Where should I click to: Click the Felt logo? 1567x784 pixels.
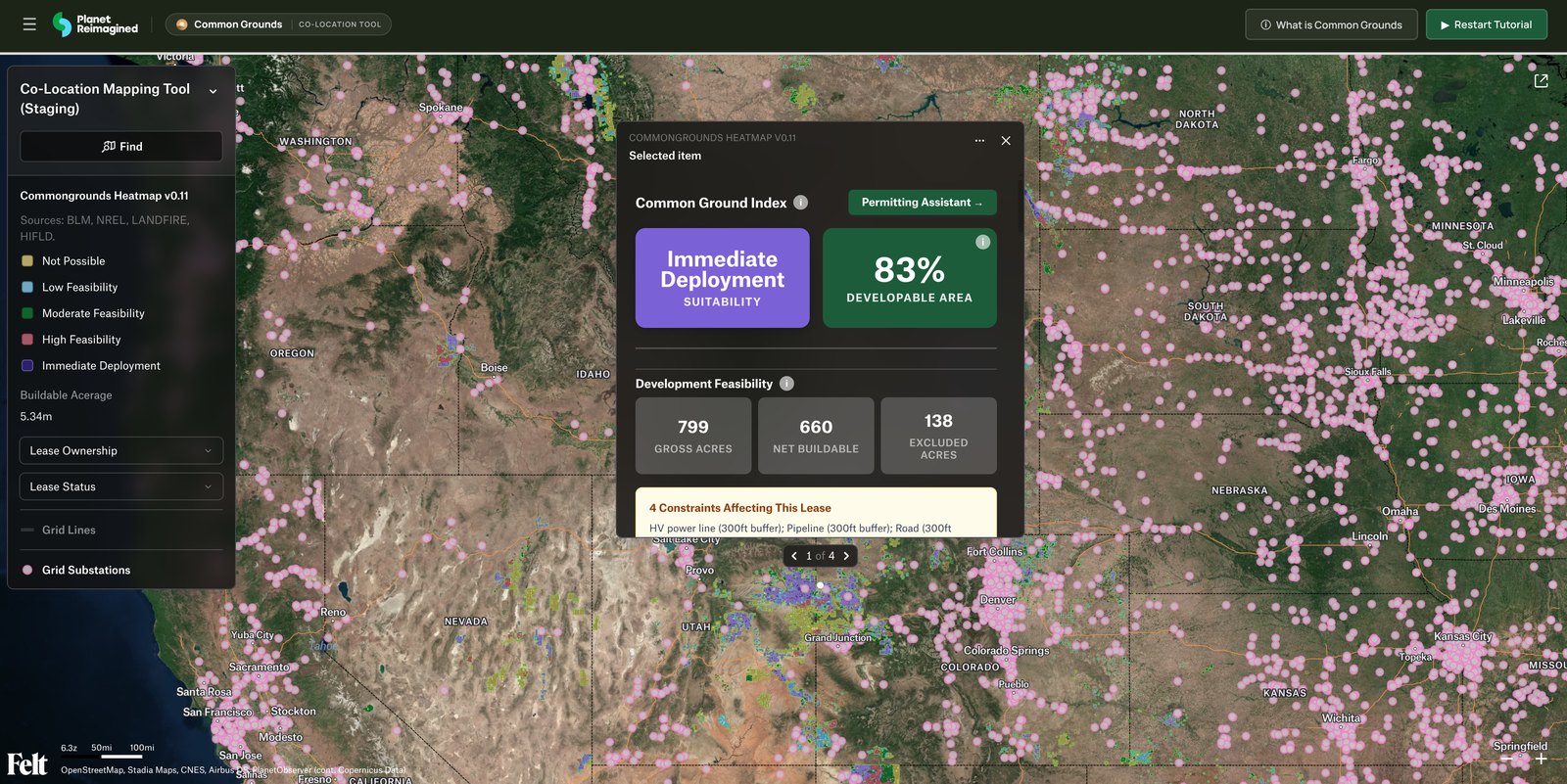(27, 763)
